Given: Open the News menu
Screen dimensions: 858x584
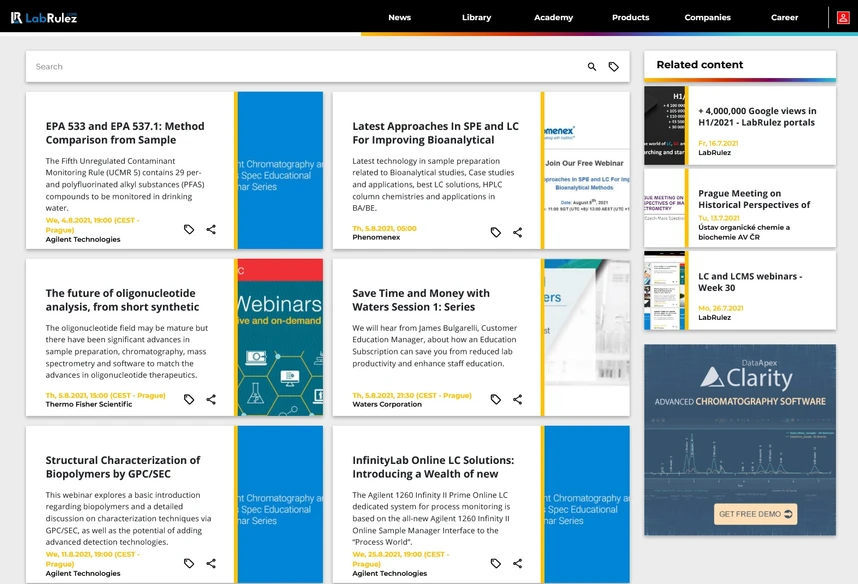Looking at the screenshot, I should pyautogui.click(x=399, y=18).
